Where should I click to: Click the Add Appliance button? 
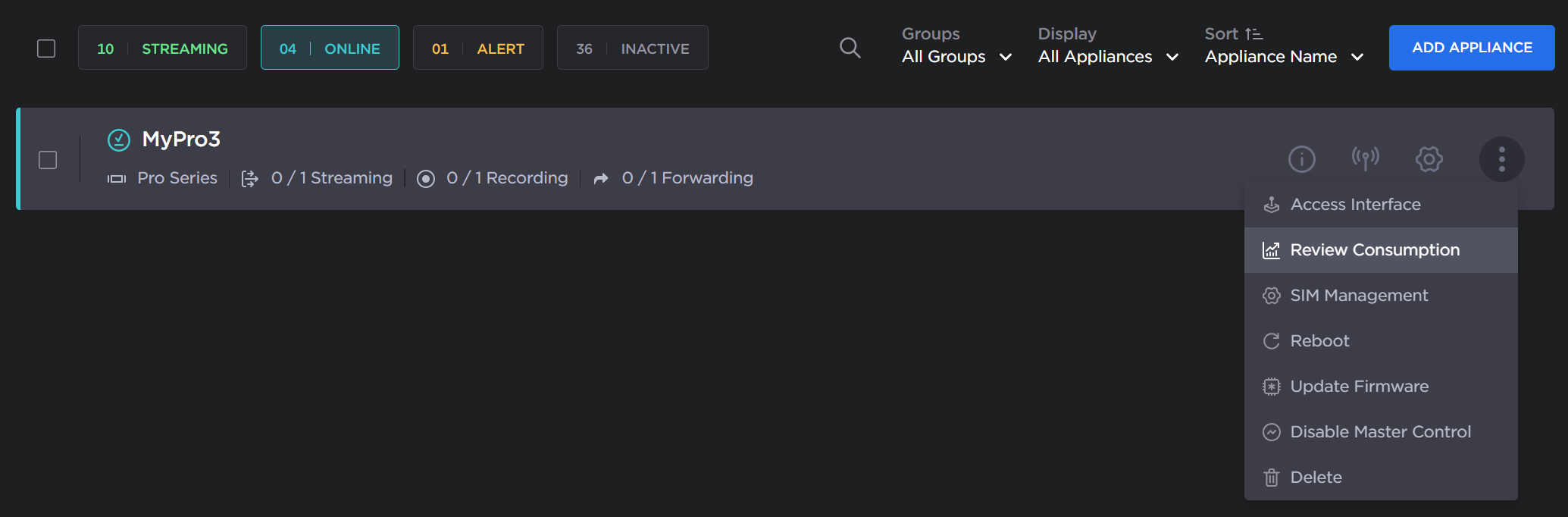[1471, 48]
